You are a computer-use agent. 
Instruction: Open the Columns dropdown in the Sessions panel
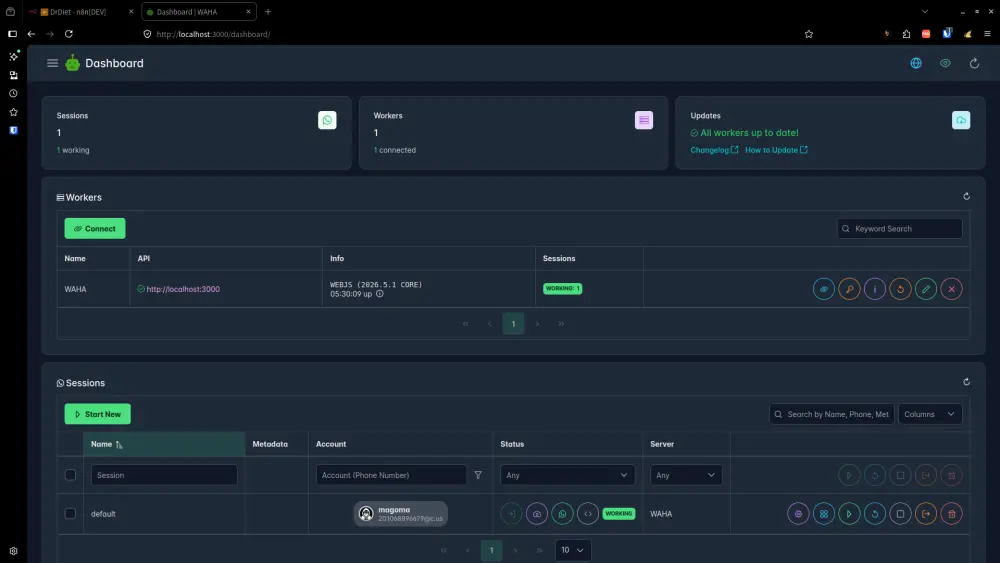tap(929, 414)
